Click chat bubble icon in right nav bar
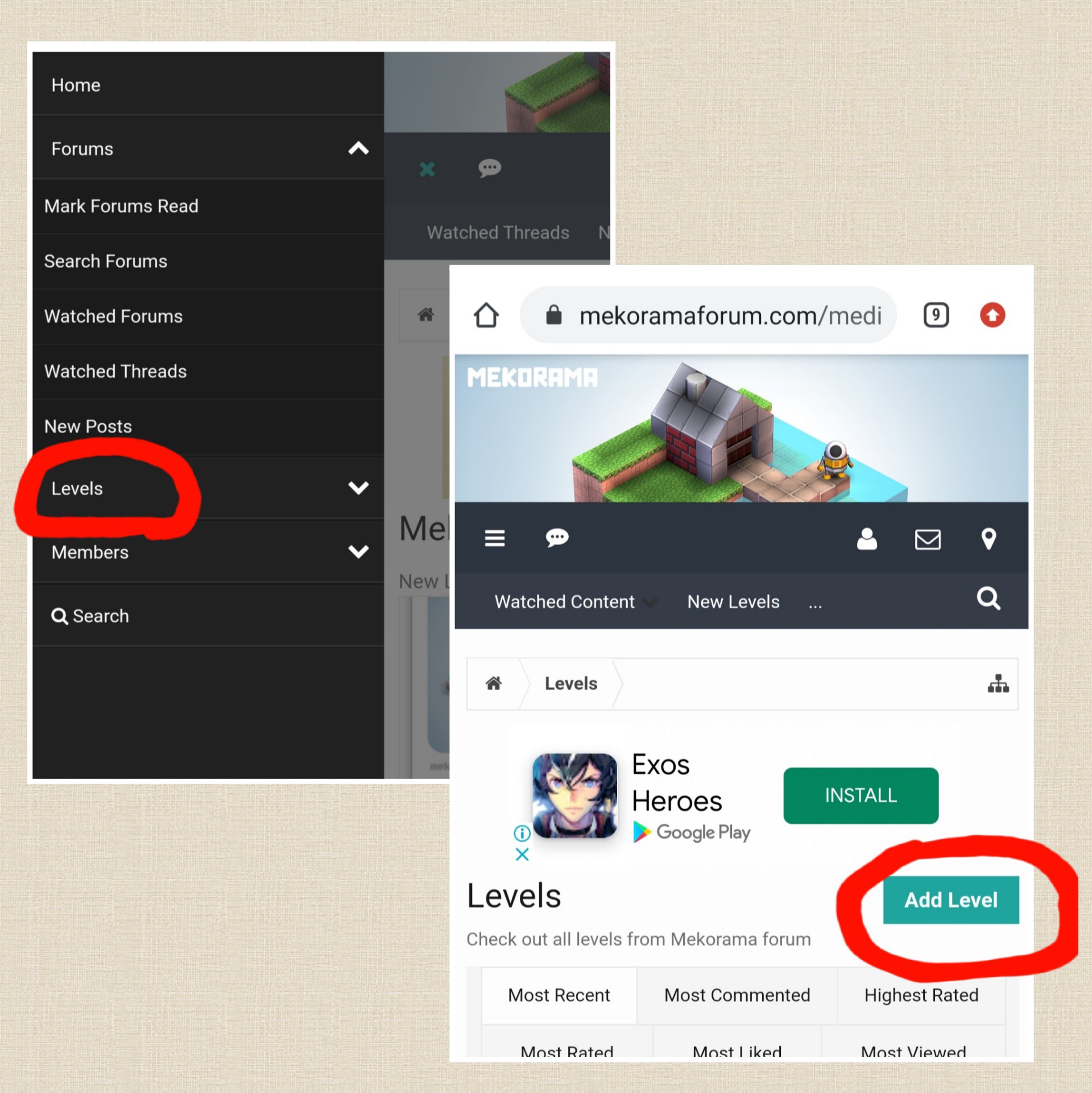1092x1093 pixels. click(557, 538)
